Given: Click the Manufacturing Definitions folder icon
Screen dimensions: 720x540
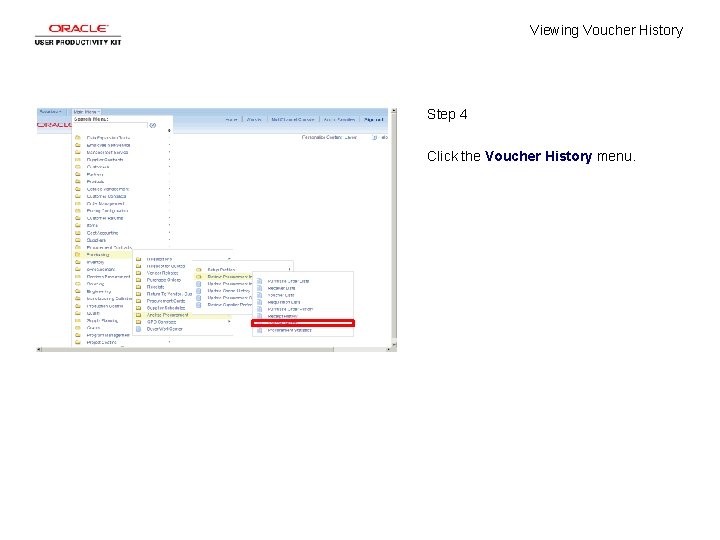Looking at the screenshot, I should click(78, 298).
